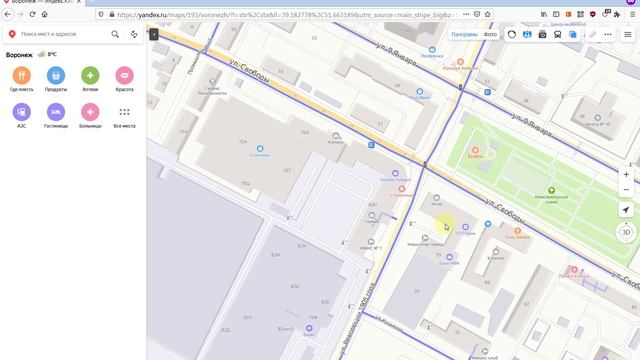The image size is (640, 360).
Task: Toggle the Firefox sidebar icon
Action: point(556,14)
